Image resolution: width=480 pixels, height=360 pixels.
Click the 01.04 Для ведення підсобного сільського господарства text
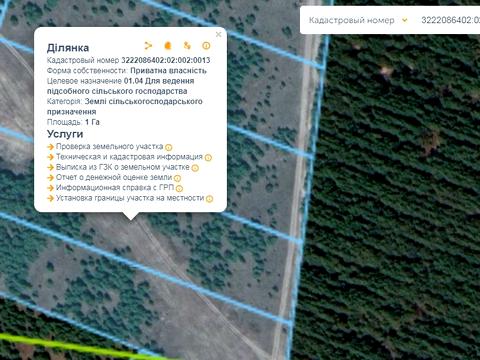click(120, 86)
